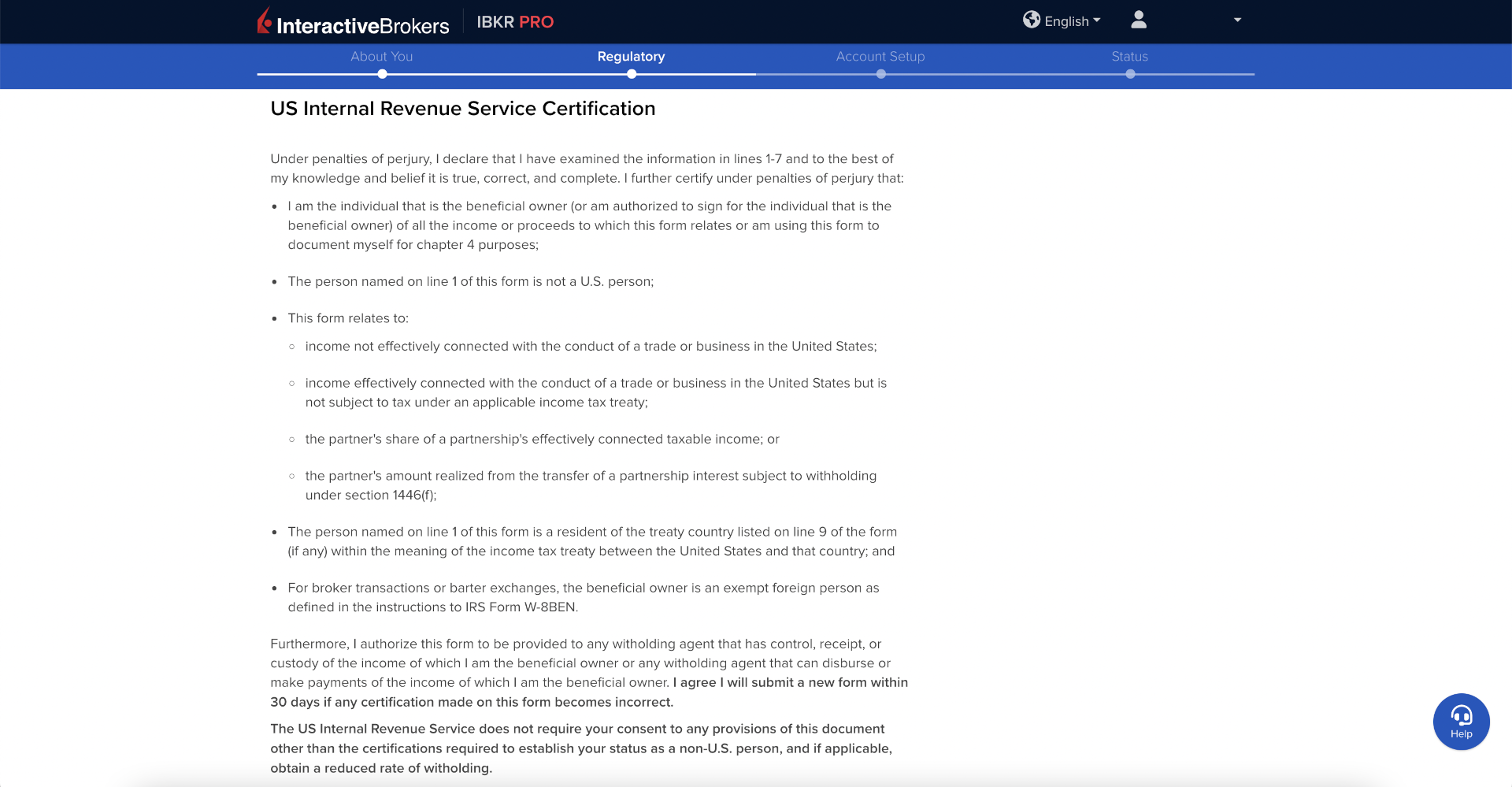1512x787 pixels.
Task: Click the globe language icon
Action: tap(1032, 20)
